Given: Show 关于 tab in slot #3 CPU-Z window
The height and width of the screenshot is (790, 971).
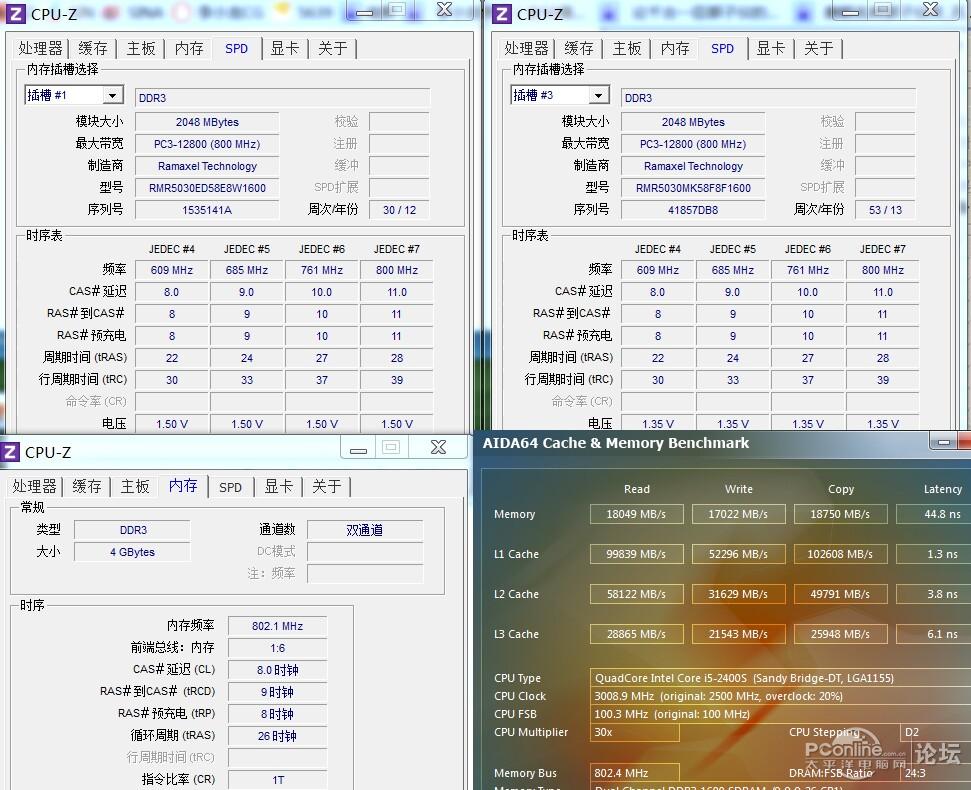Looking at the screenshot, I should click(819, 48).
